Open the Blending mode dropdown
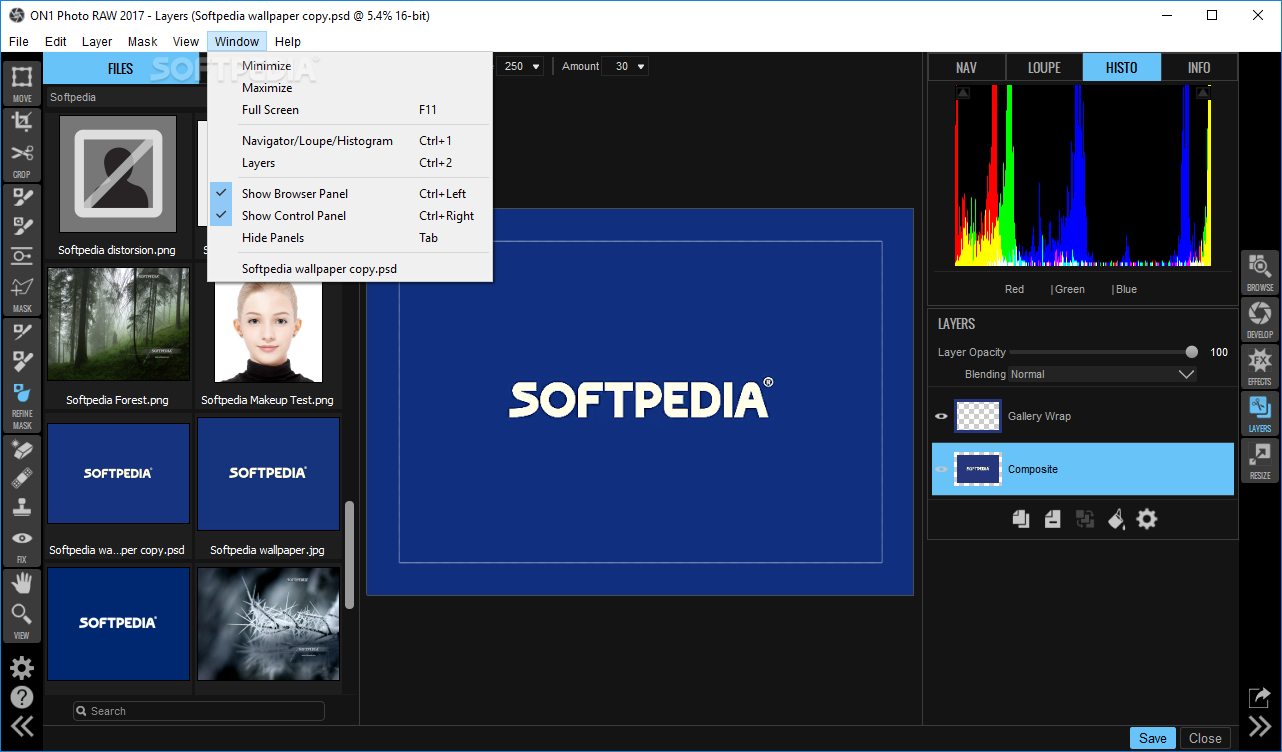 tap(1102, 374)
